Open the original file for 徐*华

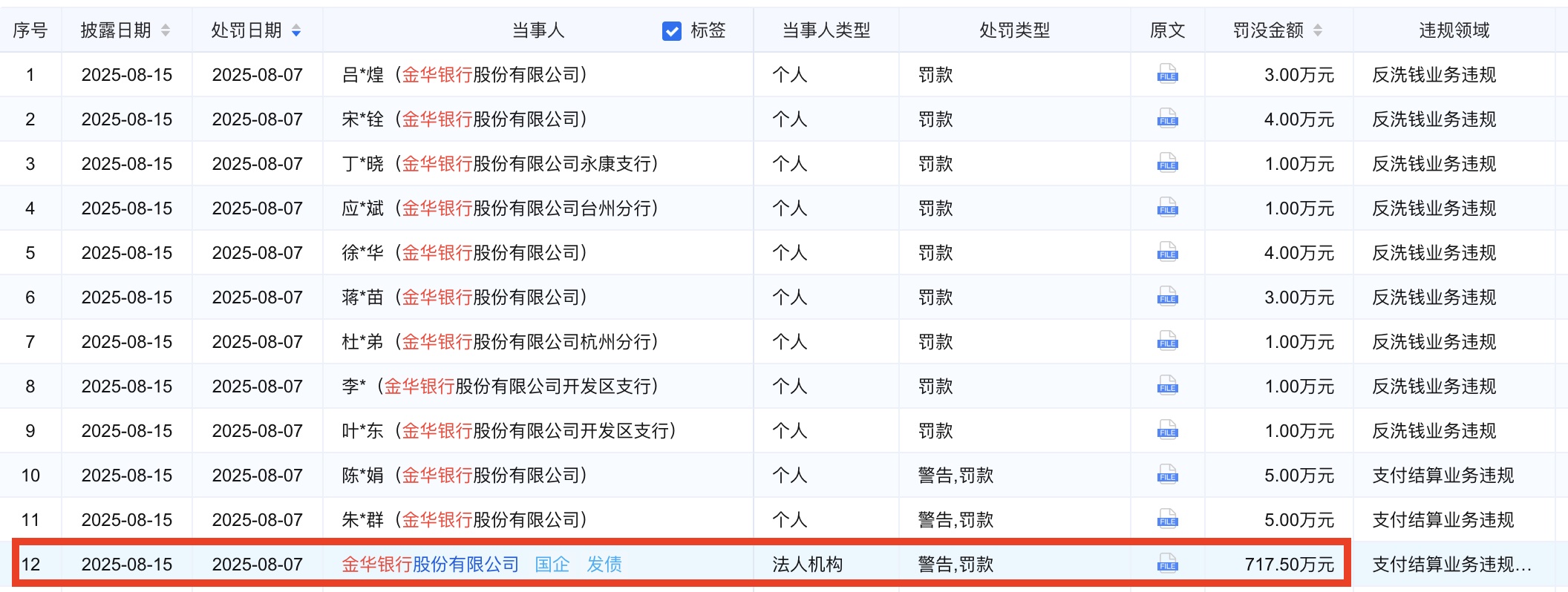click(x=1167, y=253)
